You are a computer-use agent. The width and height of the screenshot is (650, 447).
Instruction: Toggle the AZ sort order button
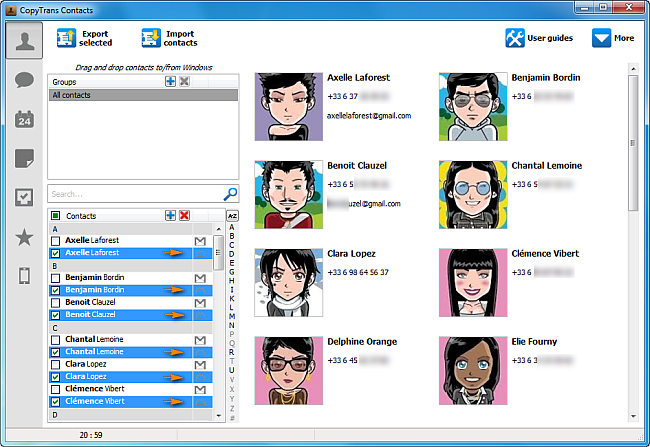click(x=232, y=216)
